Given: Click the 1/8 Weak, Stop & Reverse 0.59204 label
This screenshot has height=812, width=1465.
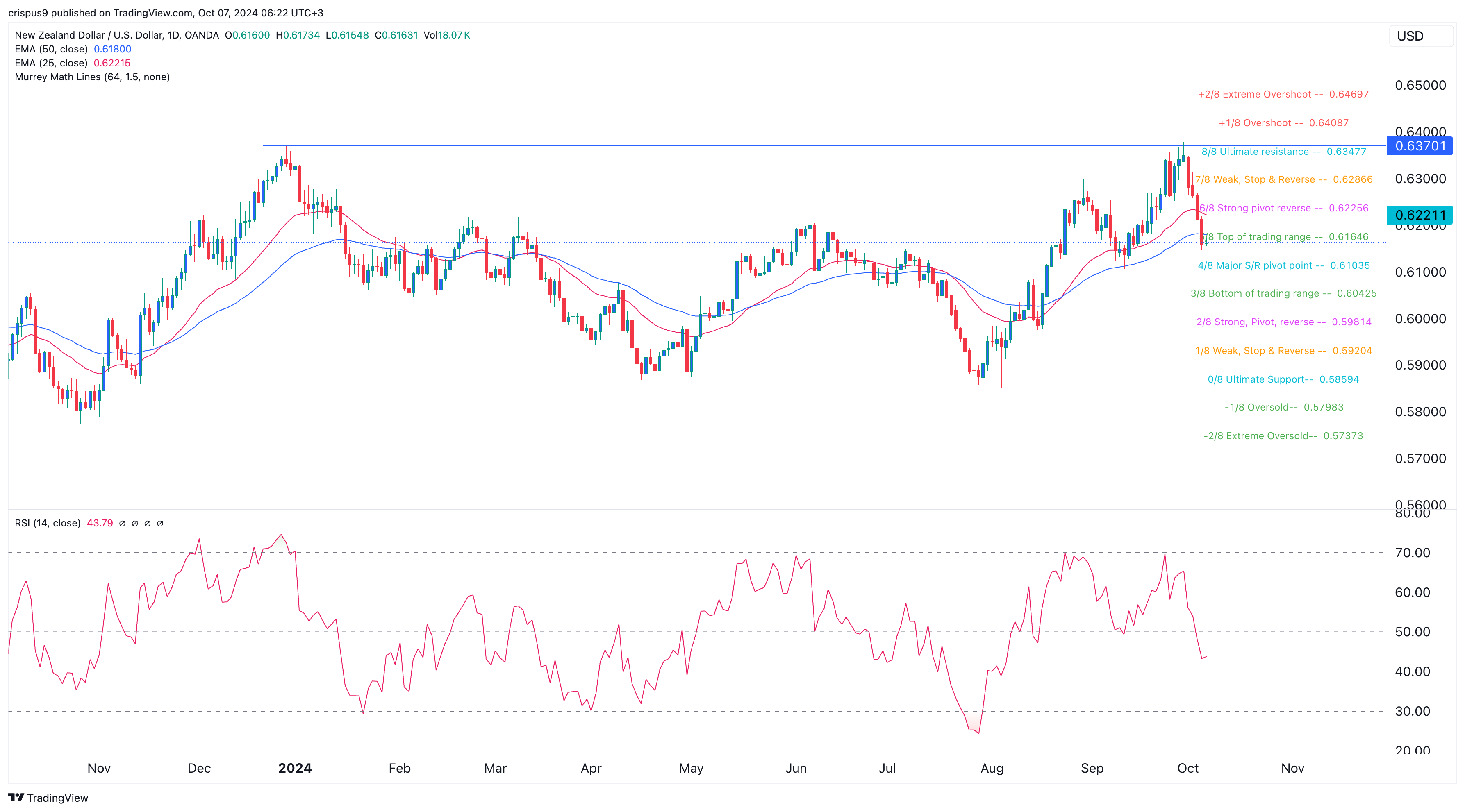Looking at the screenshot, I should coord(1283,351).
